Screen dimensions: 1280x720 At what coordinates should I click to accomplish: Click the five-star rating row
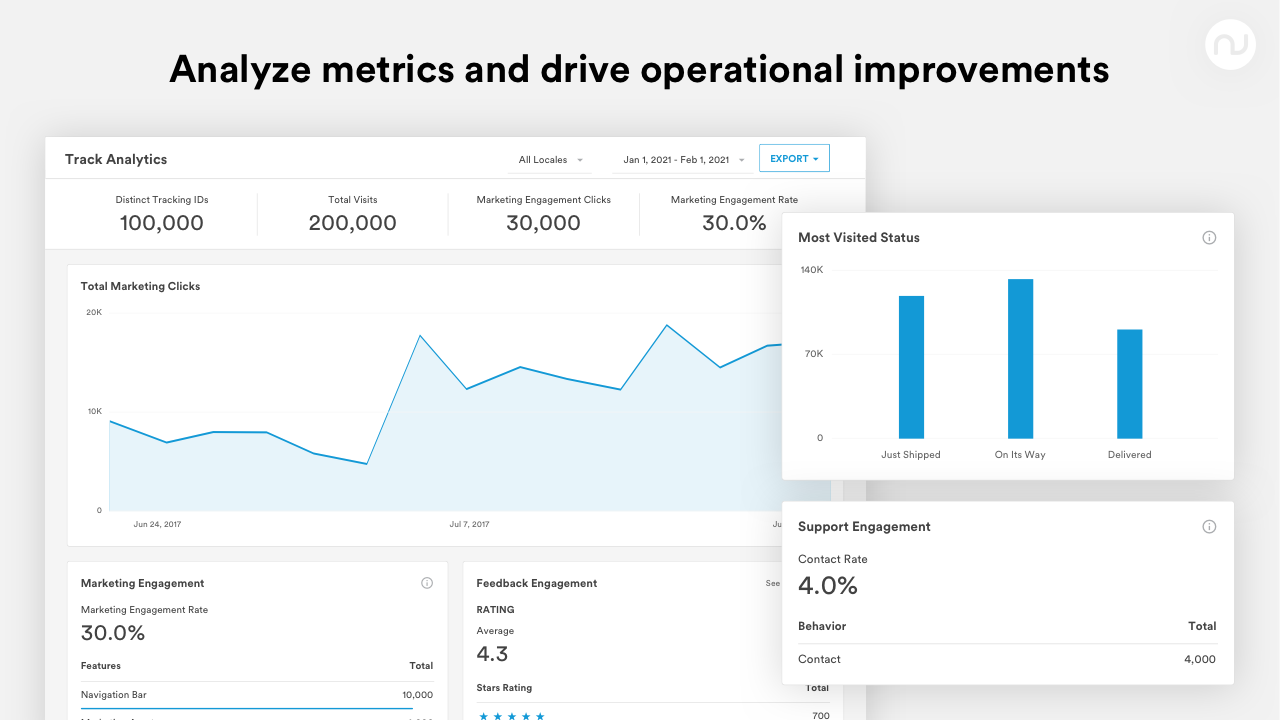653,716
